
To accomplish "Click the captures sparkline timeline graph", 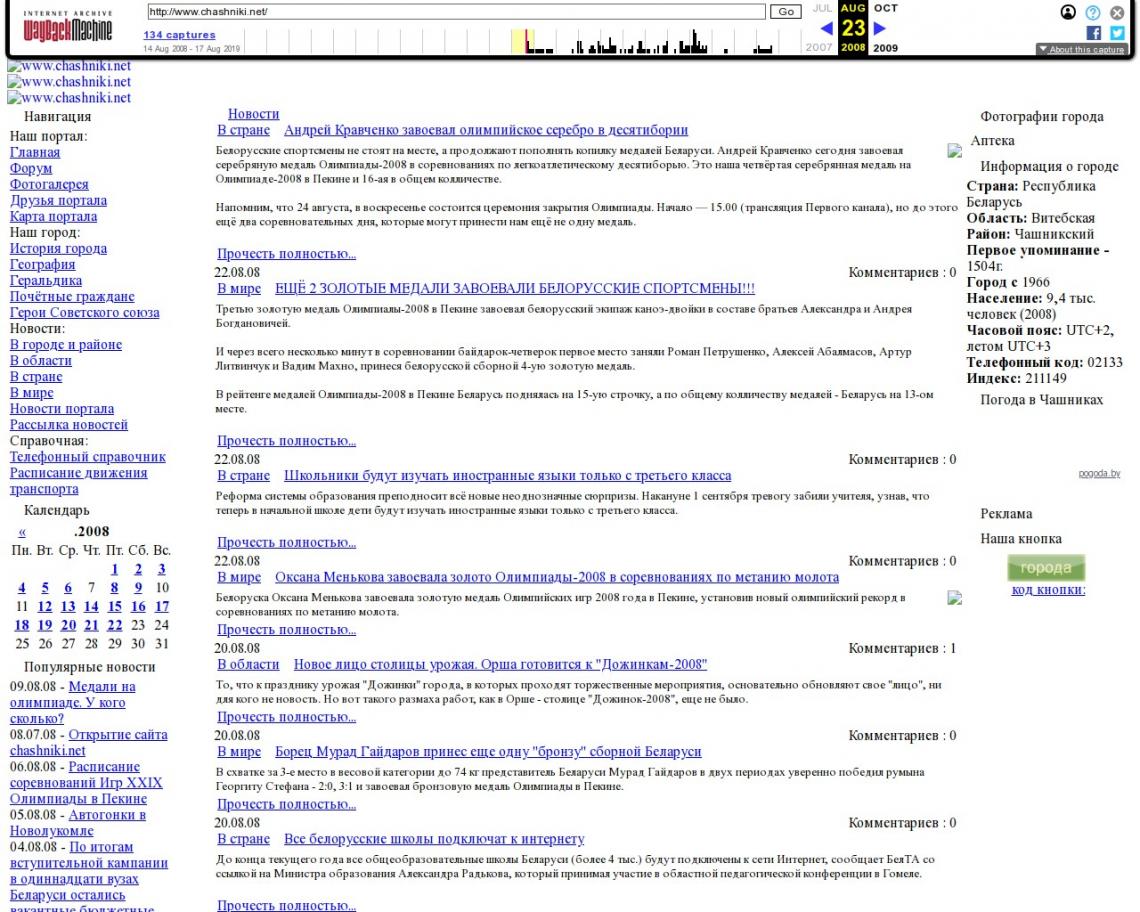I will tap(522, 41).
